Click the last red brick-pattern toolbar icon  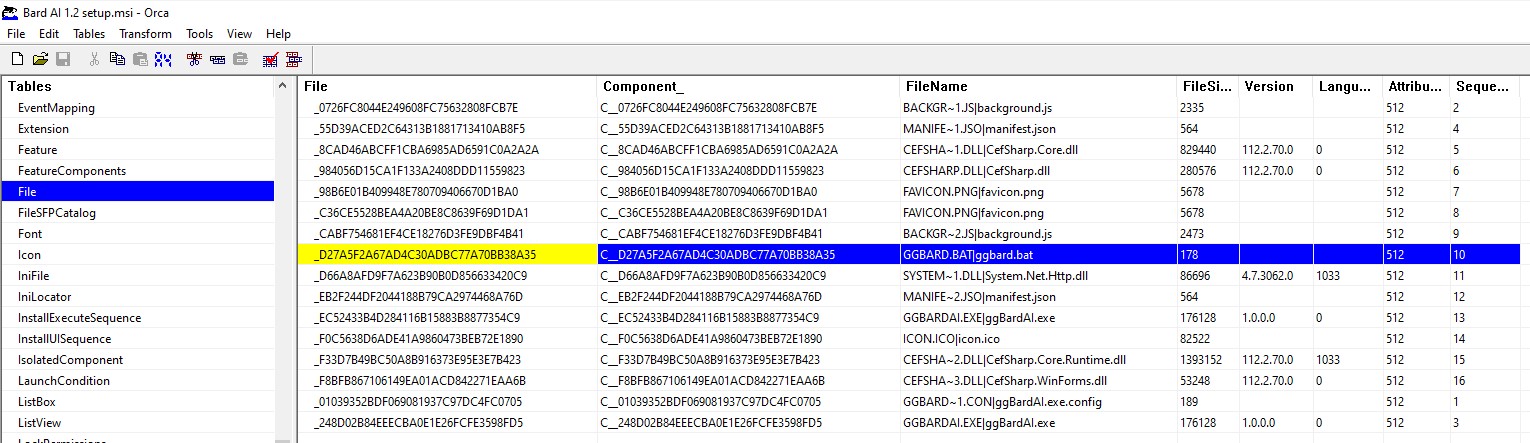[294, 59]
